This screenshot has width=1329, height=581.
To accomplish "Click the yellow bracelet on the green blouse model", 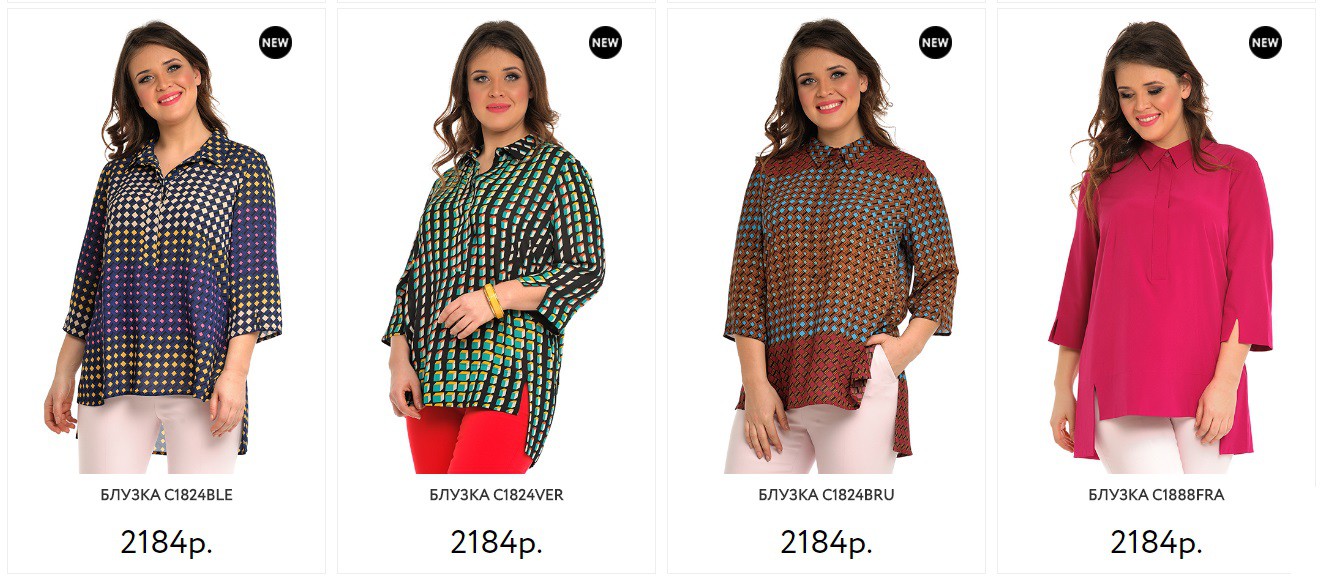I will pos(493,300).
